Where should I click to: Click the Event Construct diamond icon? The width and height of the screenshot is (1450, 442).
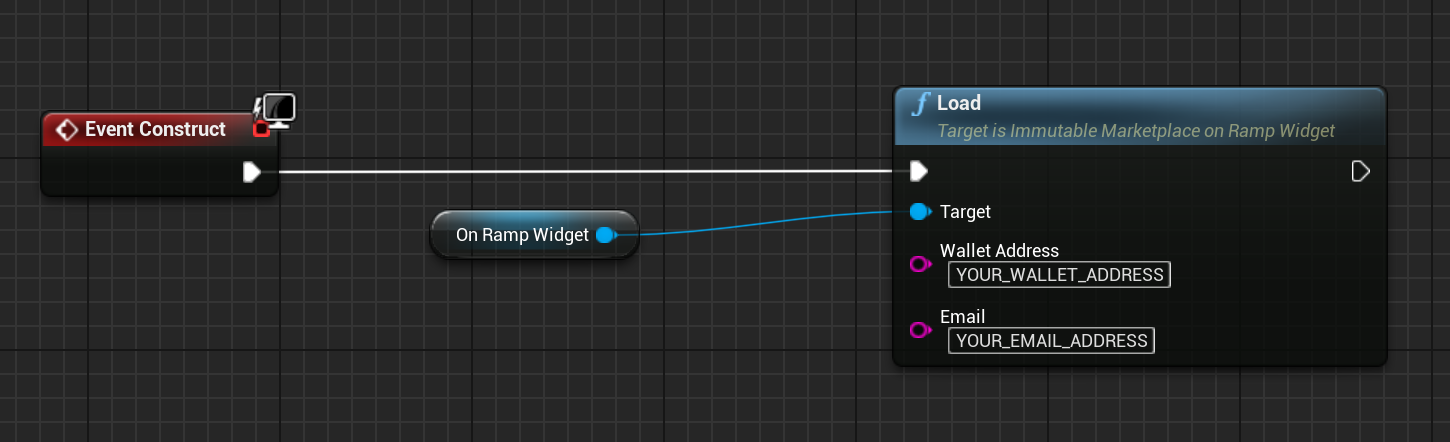tap(67, 130)
